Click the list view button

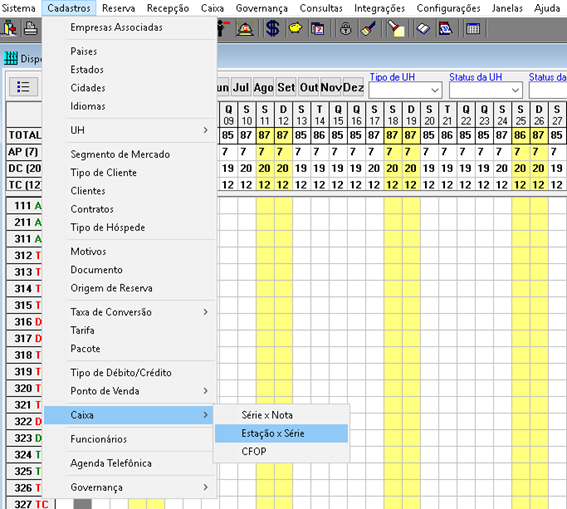(x=23, y=87)
